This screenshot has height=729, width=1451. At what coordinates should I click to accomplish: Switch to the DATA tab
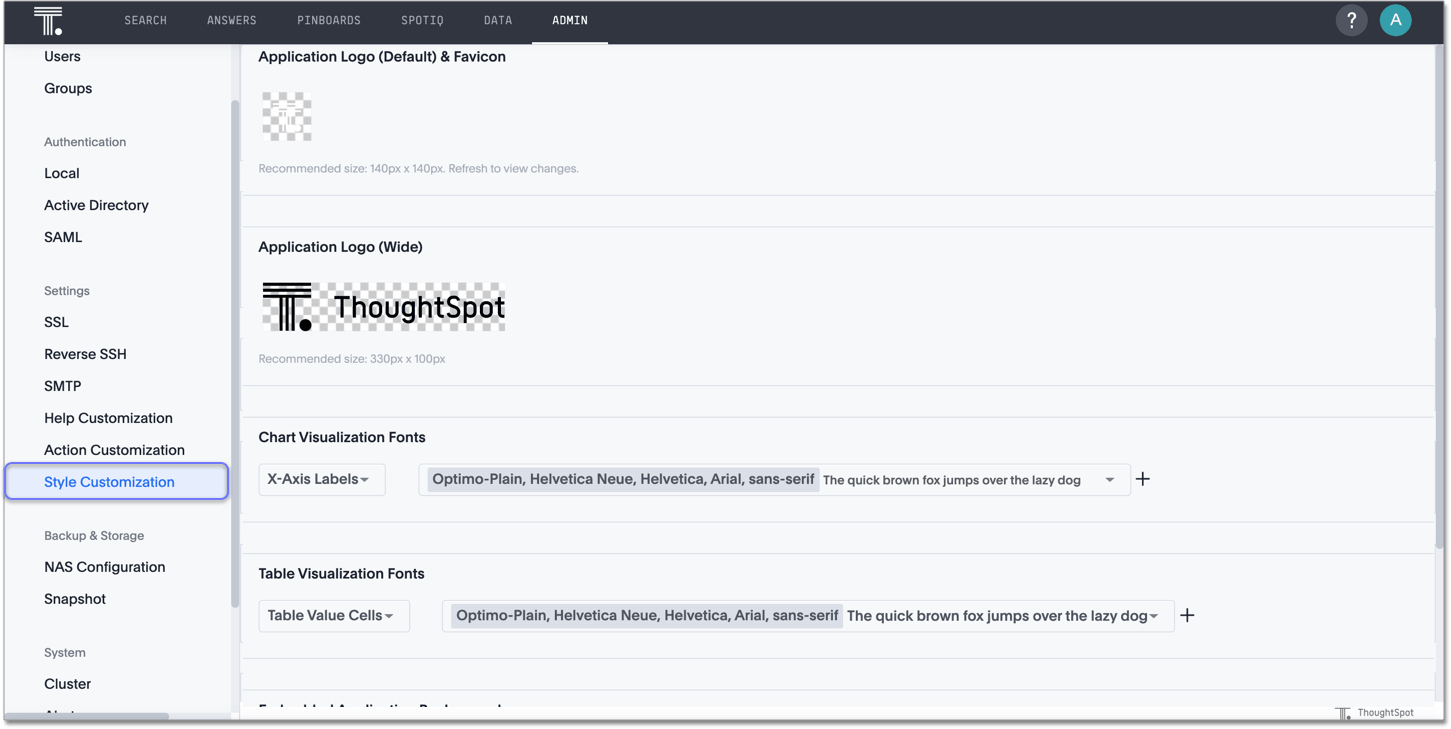click(497, 20)
